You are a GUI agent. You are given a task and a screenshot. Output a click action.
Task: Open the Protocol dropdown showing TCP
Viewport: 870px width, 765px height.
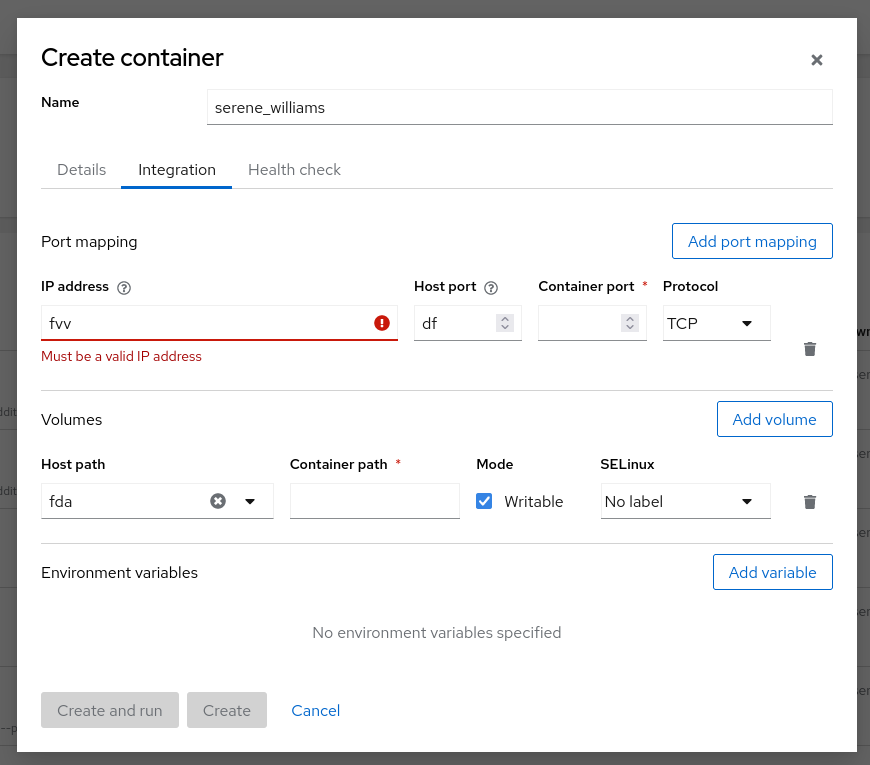(716, 323)
